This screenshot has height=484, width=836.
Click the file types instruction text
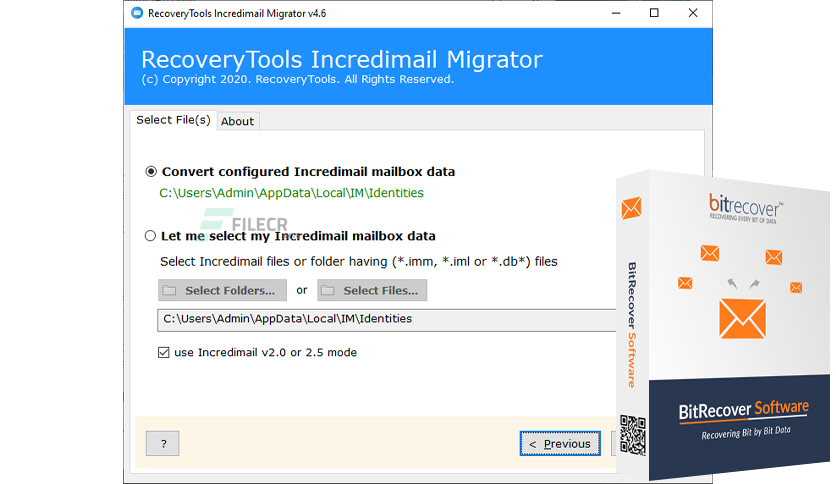[x=359, y=262]
